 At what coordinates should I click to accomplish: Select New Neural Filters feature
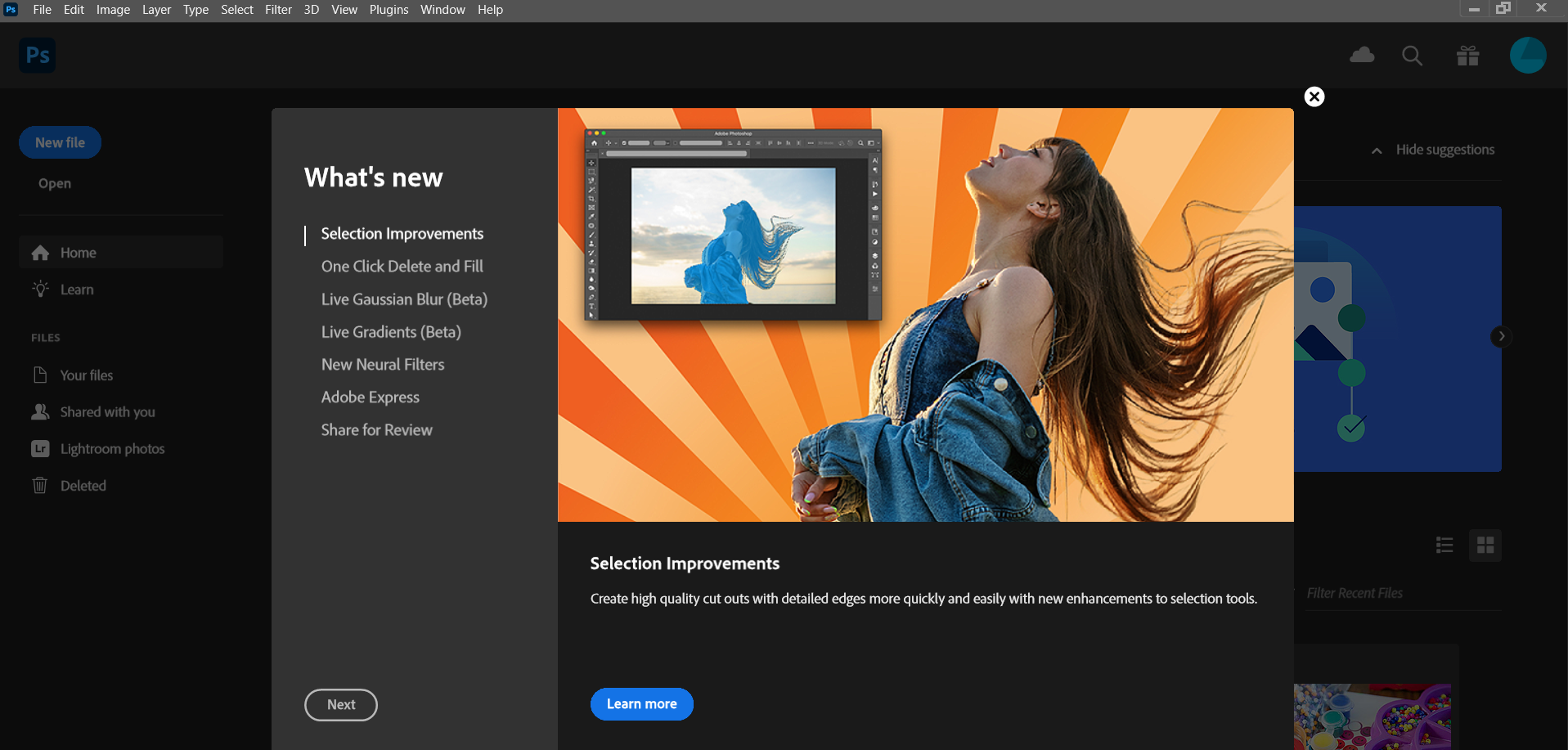tap(383, 365)
